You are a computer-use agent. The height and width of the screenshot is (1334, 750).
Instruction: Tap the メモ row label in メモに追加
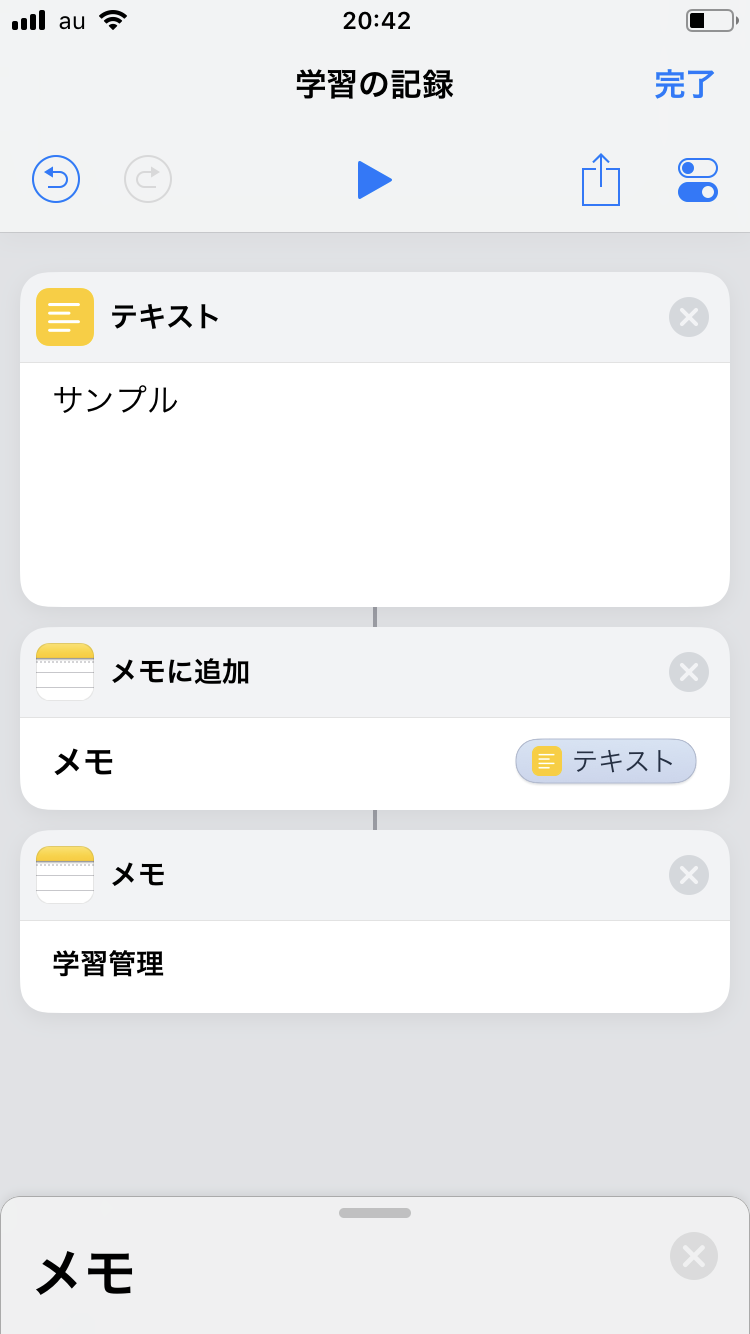pyautogui.click(x=84, y=763)
